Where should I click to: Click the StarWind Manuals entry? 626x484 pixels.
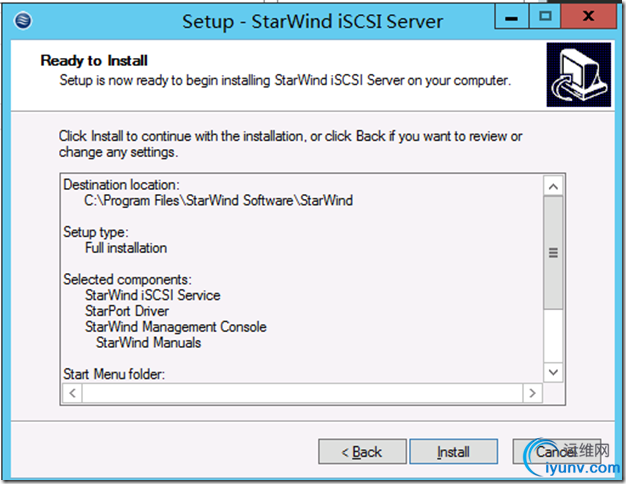pos(148,343)
